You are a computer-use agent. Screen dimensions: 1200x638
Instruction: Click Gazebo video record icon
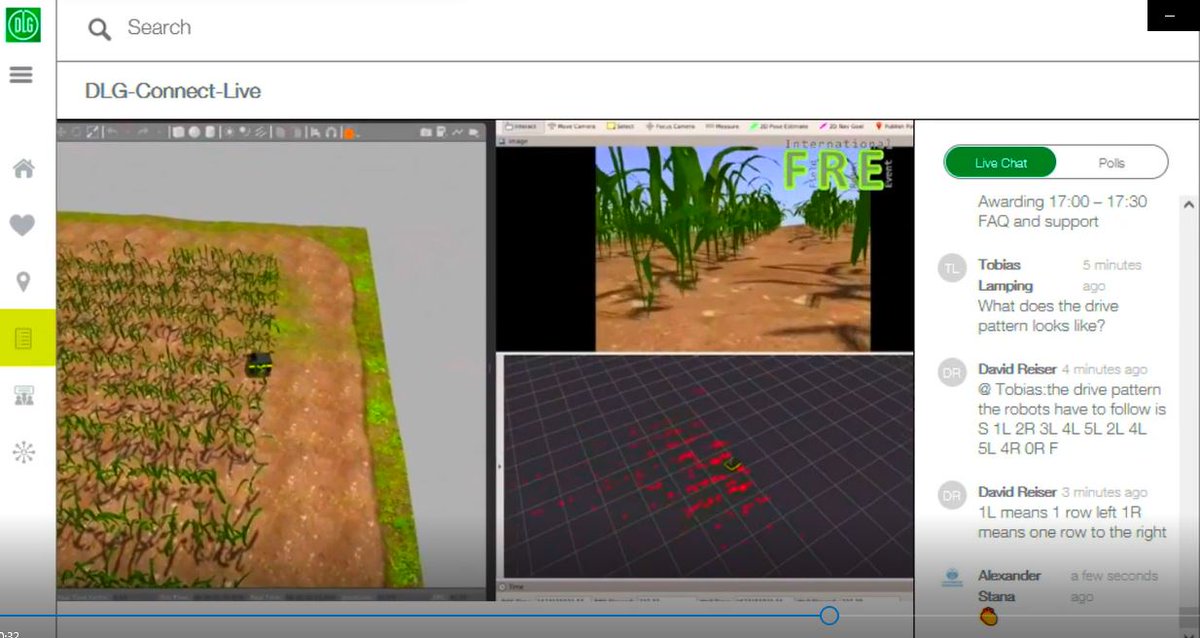point(474,132)
